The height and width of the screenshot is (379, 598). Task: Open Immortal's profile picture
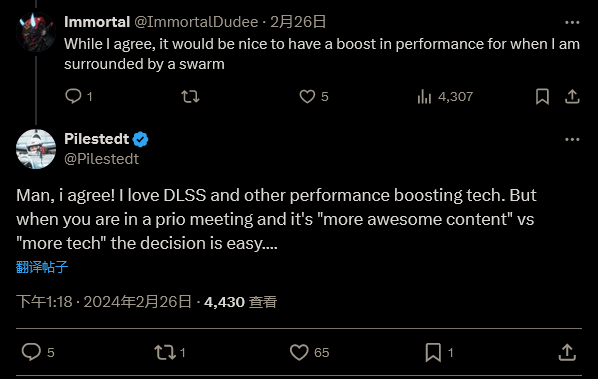(x=36, y=32)
